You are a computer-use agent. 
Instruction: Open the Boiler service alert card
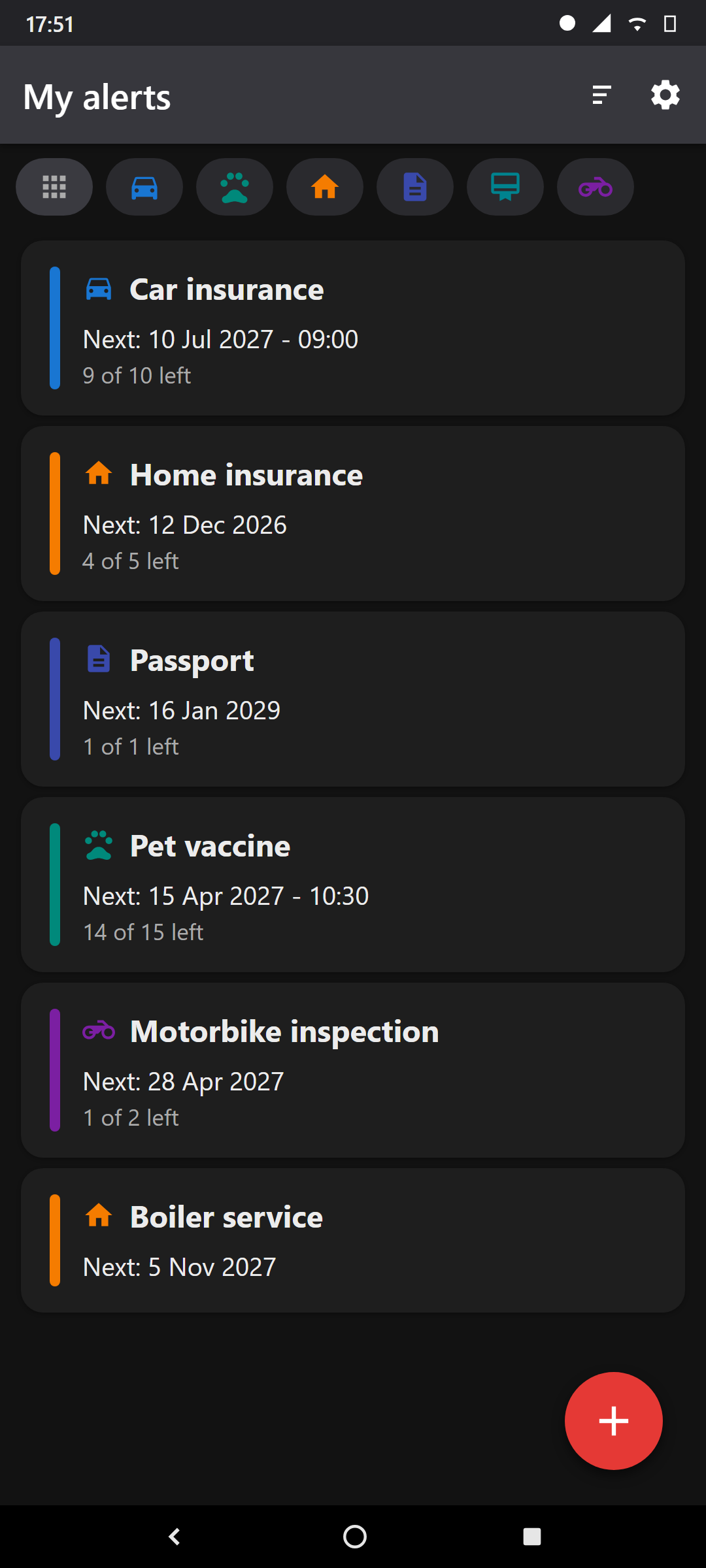tap(353, 1241)
